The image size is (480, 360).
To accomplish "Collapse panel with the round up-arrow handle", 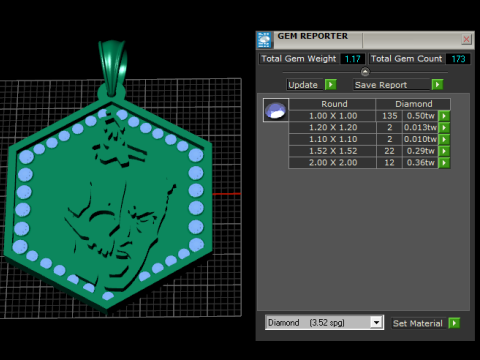I will (x=365, y=72).
